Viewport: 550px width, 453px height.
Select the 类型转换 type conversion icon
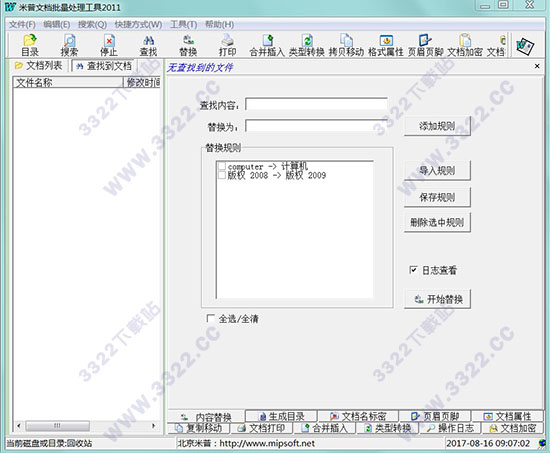(x=307, y=46)
